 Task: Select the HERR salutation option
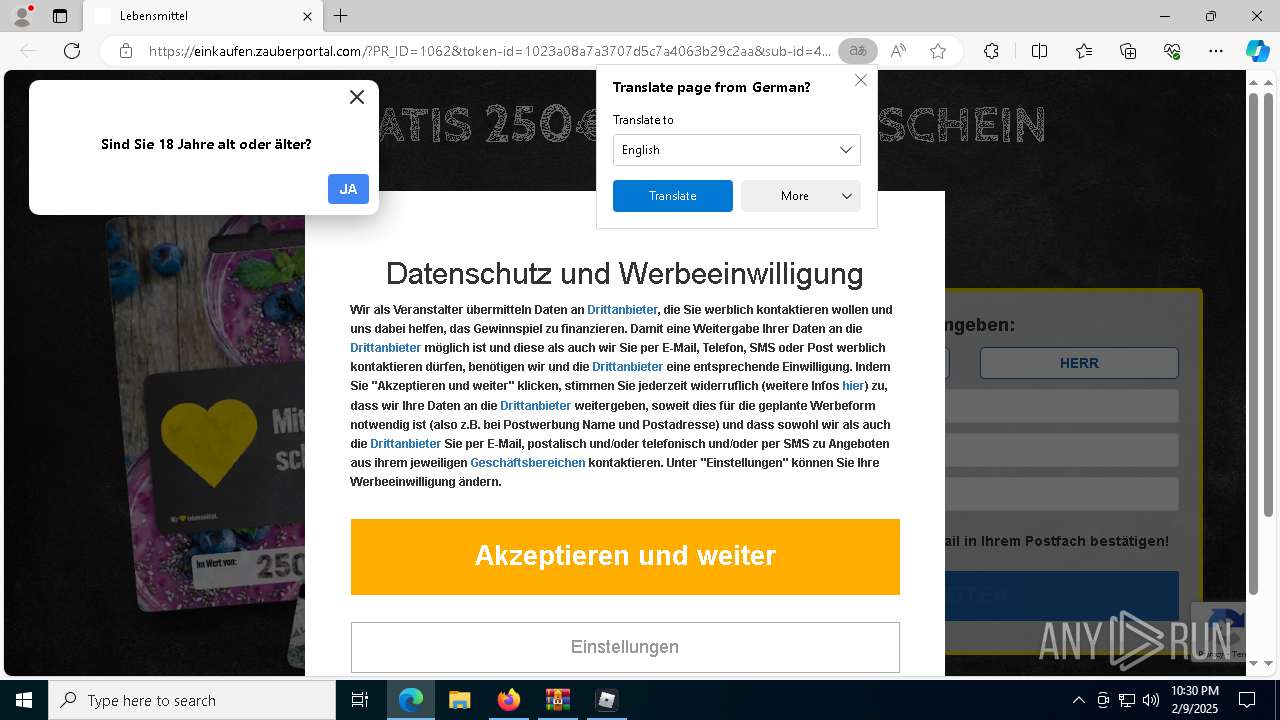[1079, 363]
